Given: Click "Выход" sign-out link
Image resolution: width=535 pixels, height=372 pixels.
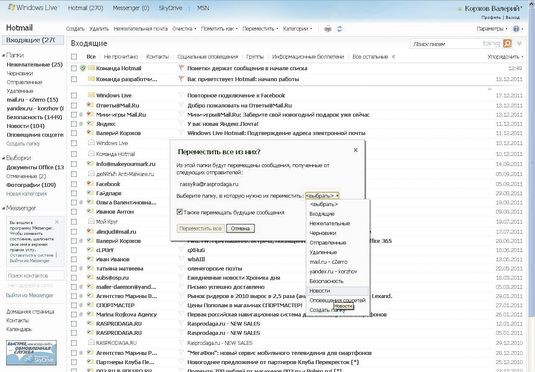Looking at the screenshot, I should point(512,17).
